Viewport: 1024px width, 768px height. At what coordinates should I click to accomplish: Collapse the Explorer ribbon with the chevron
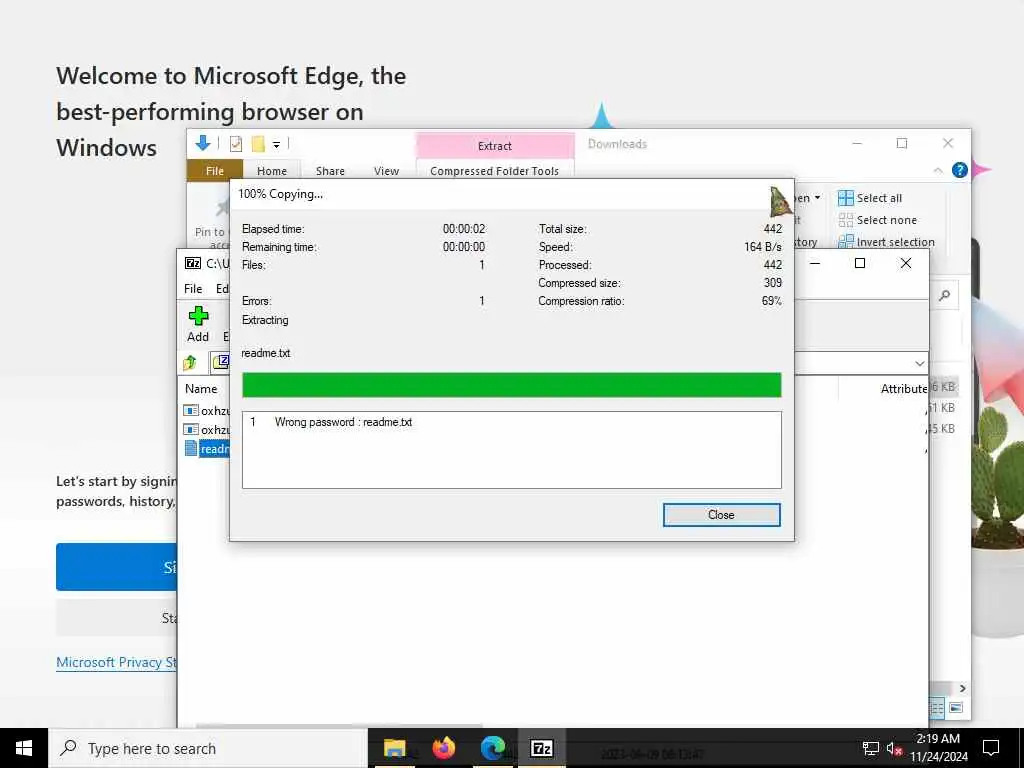point(938,170)
